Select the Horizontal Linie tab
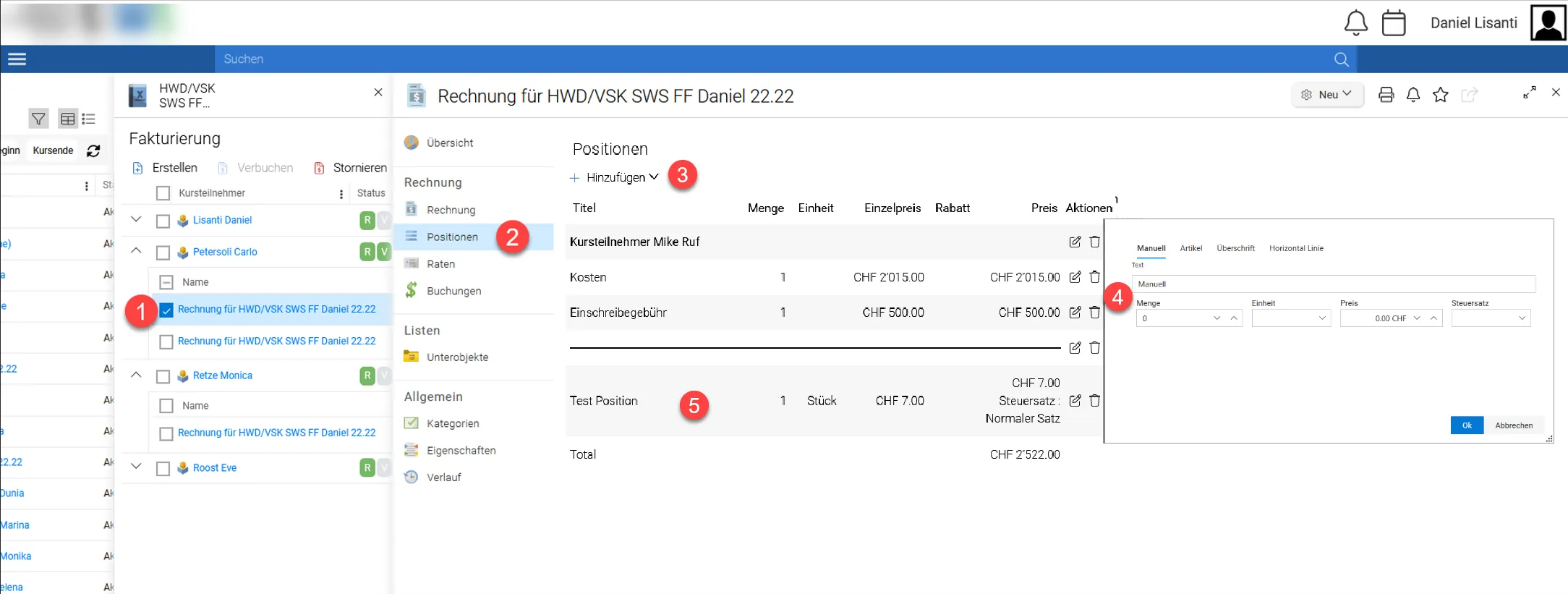The height and width of the screenshot is (594, 1568). (x=1296, y=248)
